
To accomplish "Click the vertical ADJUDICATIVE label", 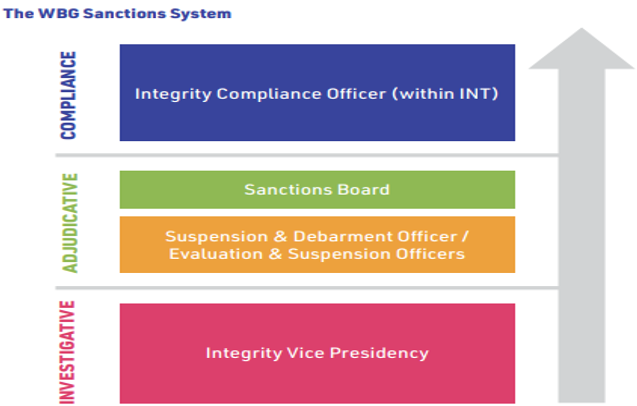I will (x=69, y=223).
